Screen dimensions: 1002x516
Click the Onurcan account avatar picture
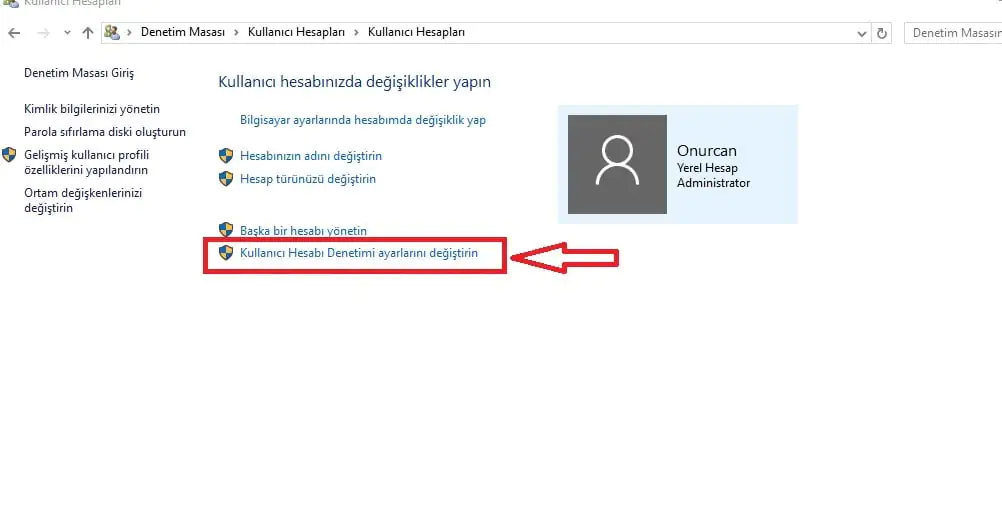(617, 164)
